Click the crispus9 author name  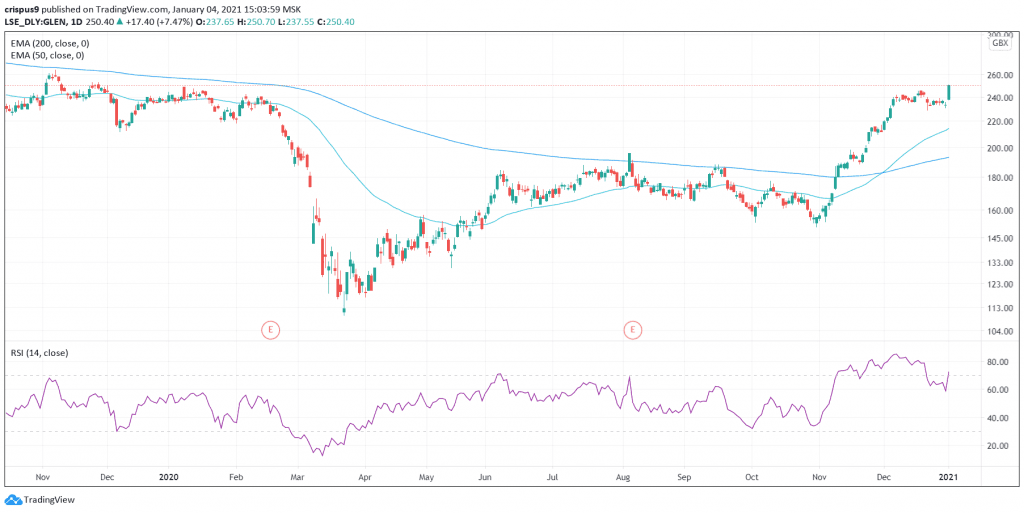click(22, 8)
